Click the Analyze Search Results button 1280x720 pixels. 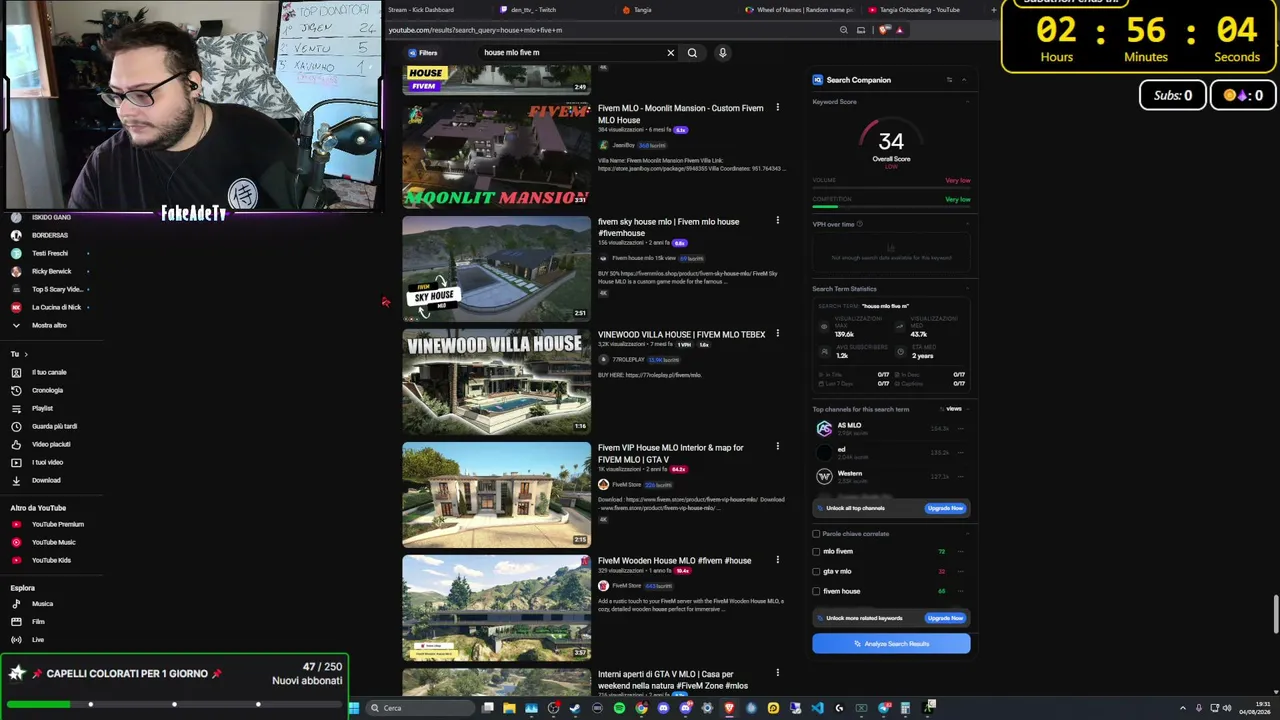tap(891, 644)
